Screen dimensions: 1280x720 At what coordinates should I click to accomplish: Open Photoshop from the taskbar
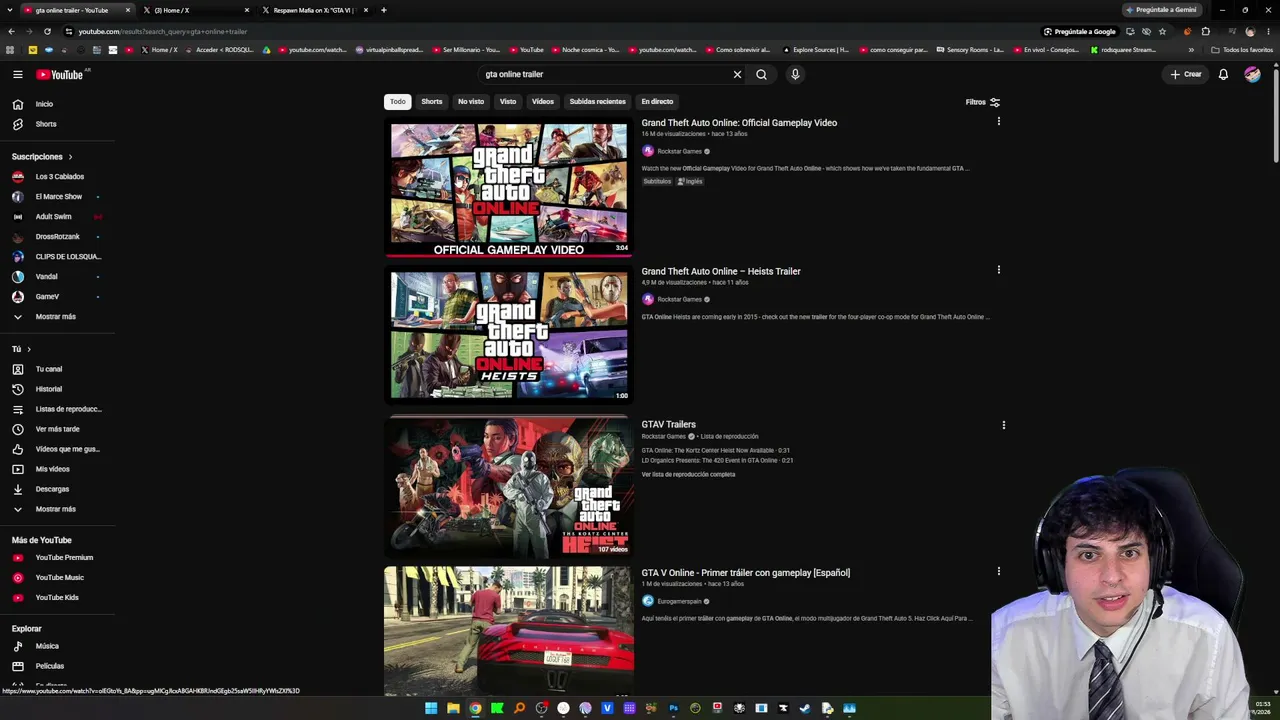click(673, 708)
